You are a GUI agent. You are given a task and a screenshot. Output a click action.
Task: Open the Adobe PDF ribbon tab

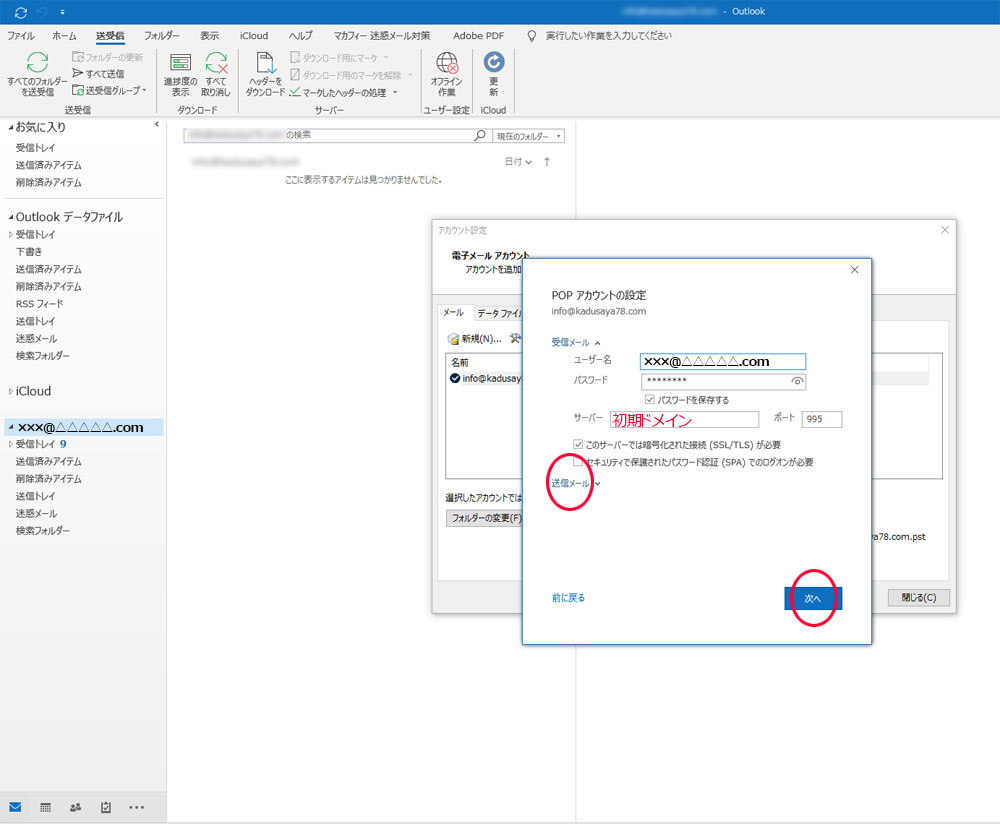tap(478, 36)
